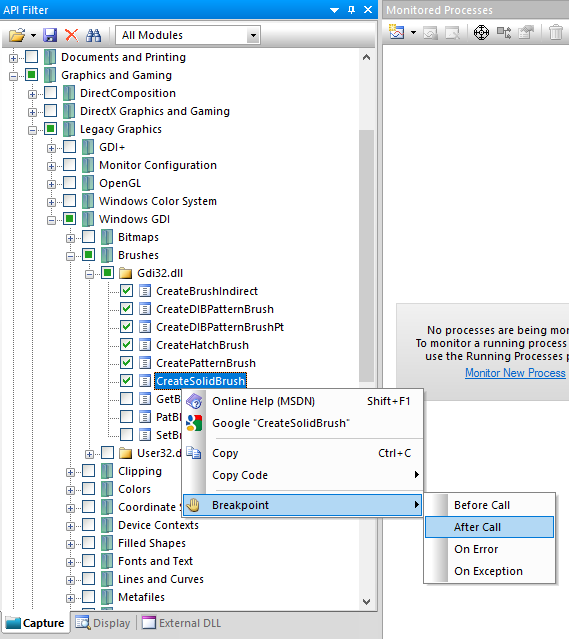Check the Bitmaps category checkbox
Viewport: 569px width, 639px height.
coord(88,237)
